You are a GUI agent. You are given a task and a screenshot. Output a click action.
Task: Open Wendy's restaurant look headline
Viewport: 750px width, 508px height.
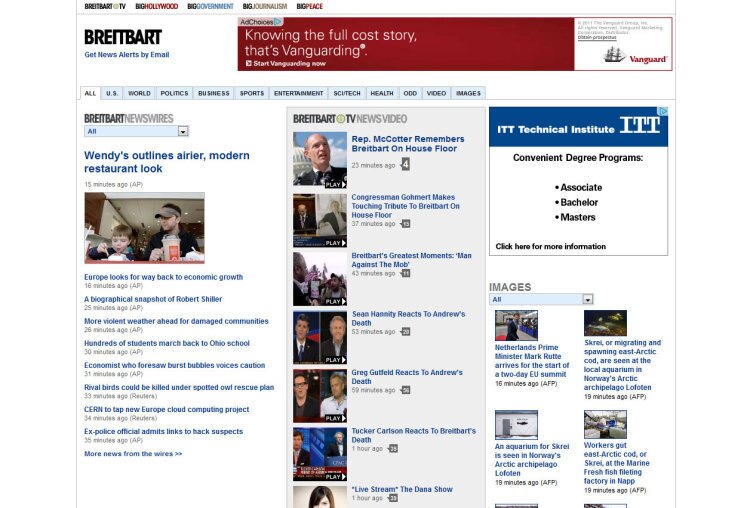click(166, 162)
